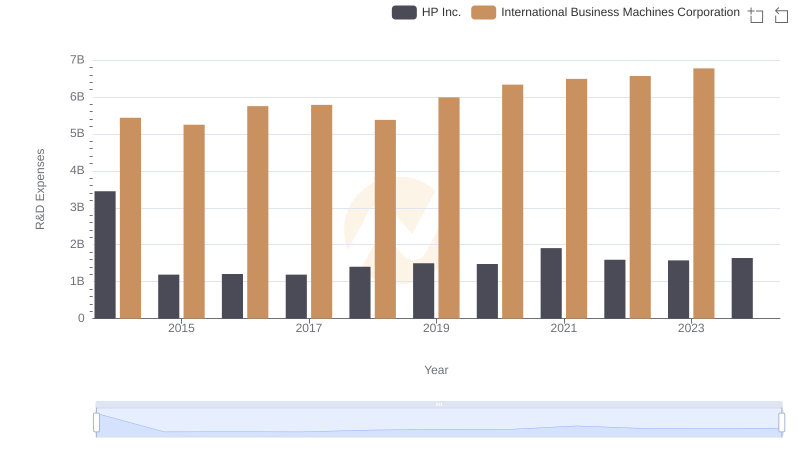Click the IBM bar for 2023
The image size is (800, 461).
click(x=704, y=193)
